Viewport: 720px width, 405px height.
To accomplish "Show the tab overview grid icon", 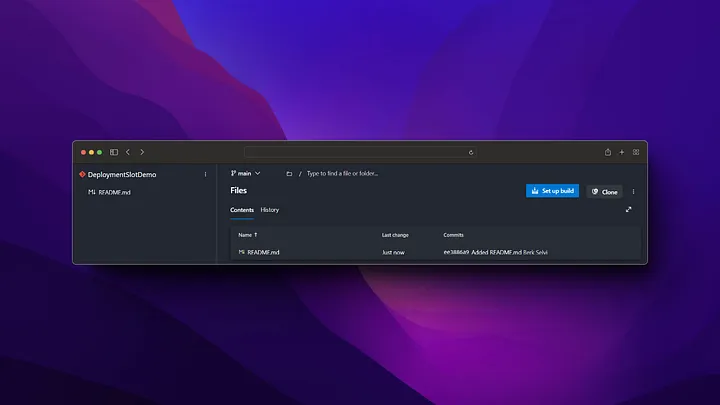I will pyautogui.click(x=636, y=152).
